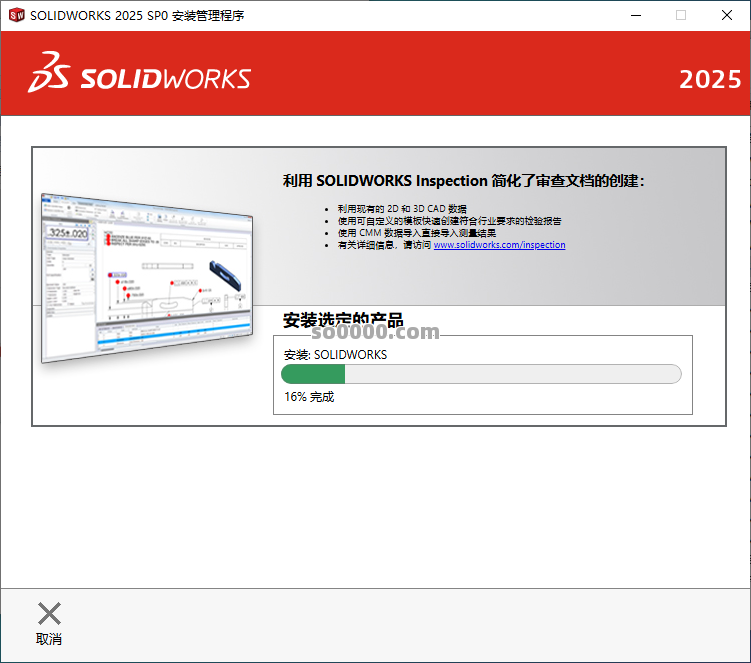Click the bullet about 可自定义的模板

coord(449,221)
